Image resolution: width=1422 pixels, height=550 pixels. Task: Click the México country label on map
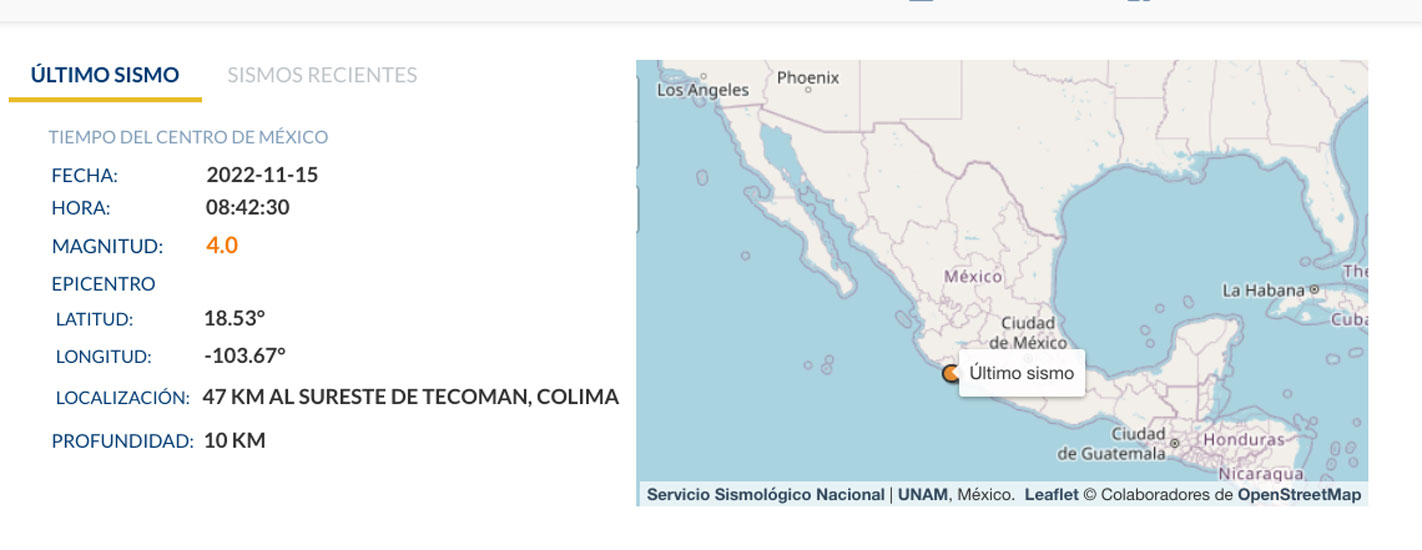[x=973, y=276]
